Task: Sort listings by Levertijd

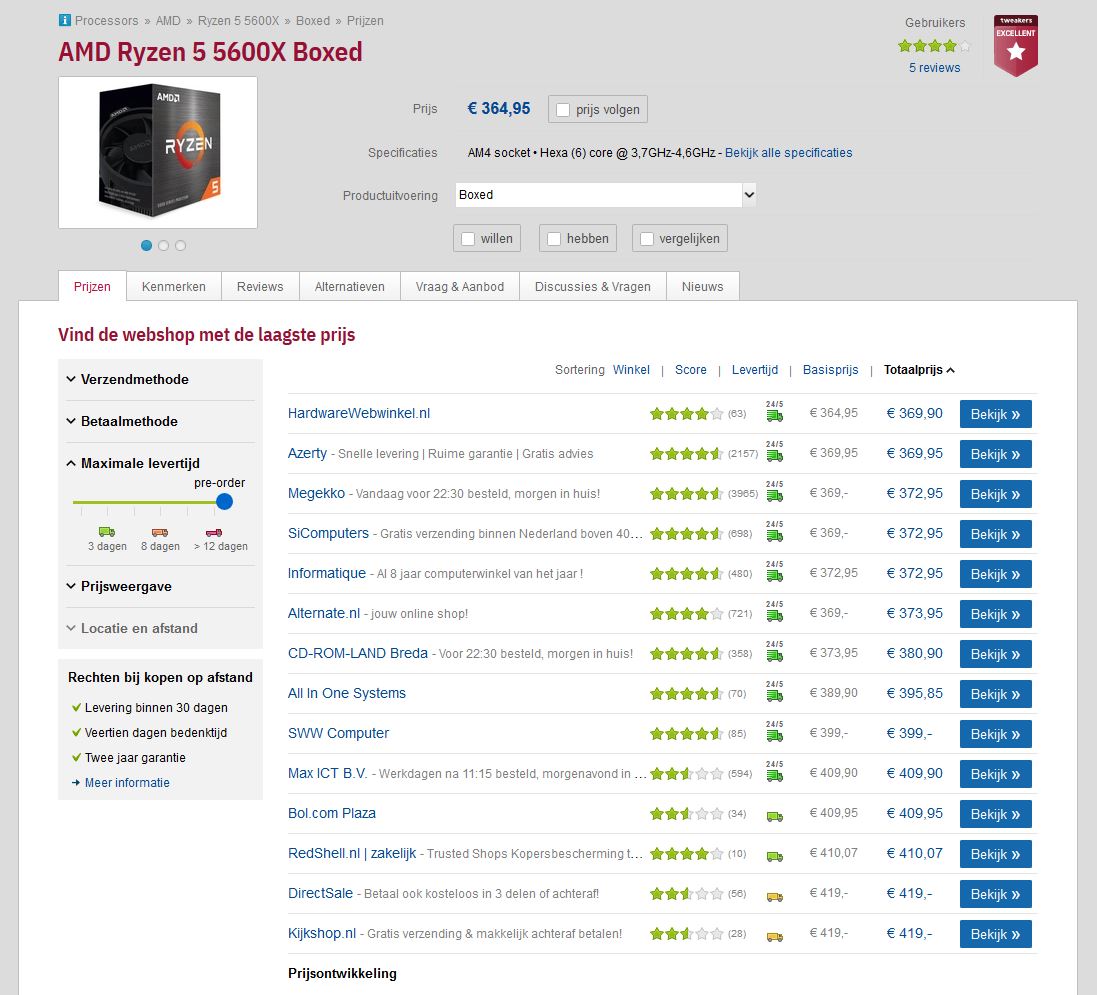Action: 754,369
